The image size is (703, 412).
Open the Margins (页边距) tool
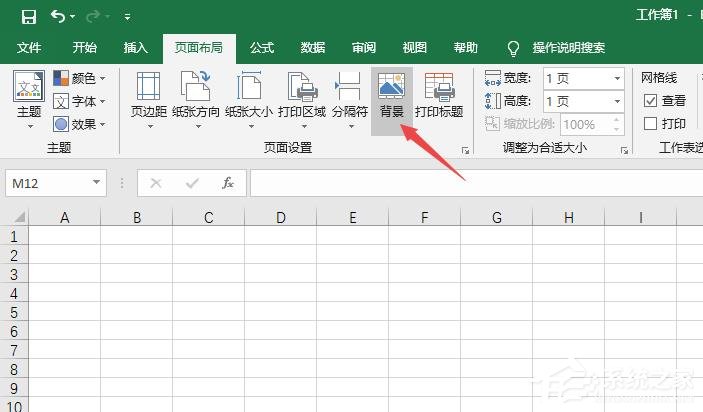click(x=149, y=98)
